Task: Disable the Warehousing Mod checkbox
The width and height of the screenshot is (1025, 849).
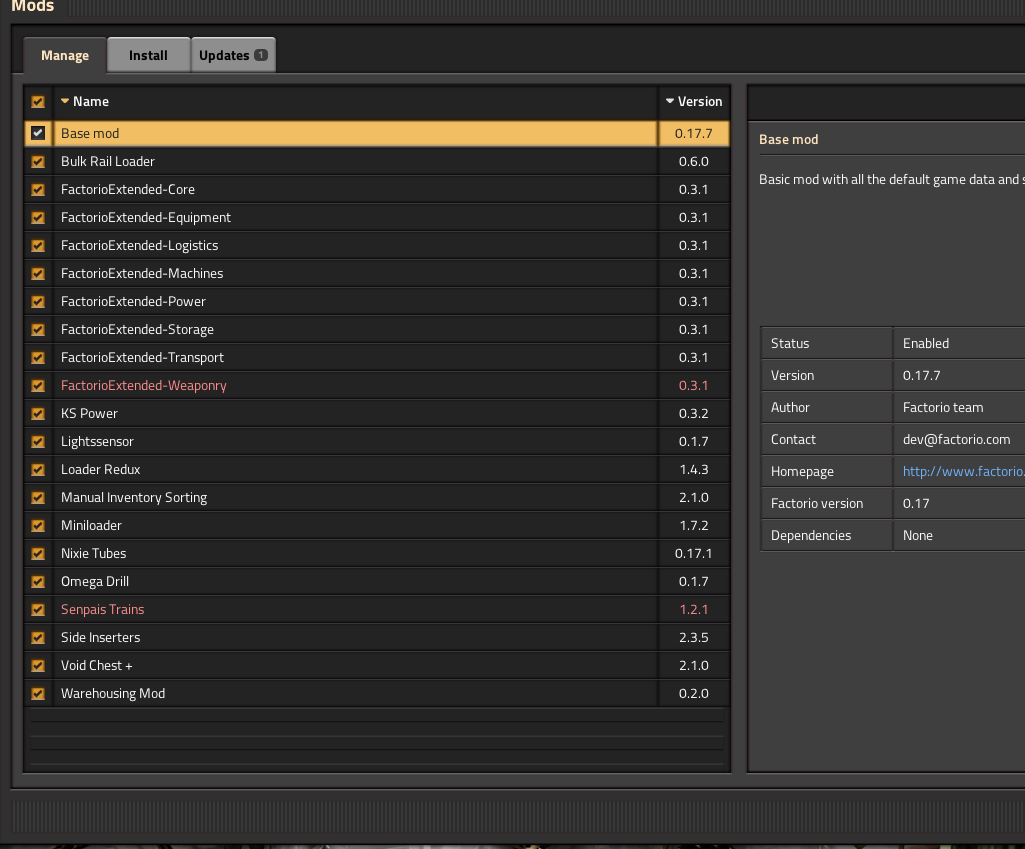Action: coord(38,694)
